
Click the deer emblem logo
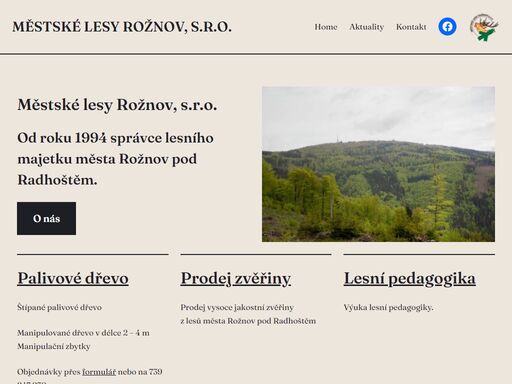click(484, 27)
